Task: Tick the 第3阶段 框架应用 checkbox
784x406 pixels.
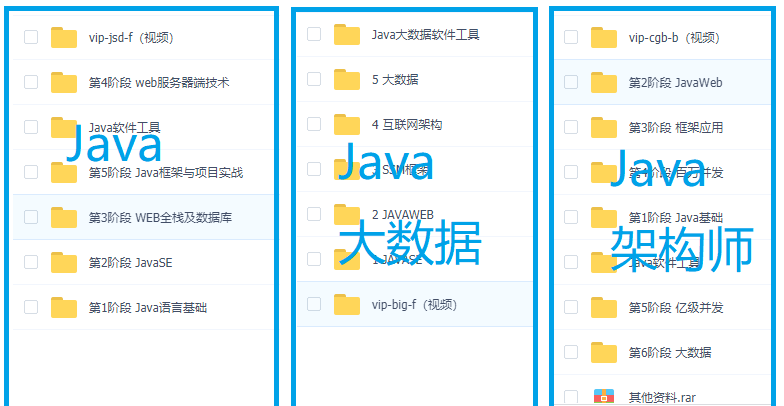Action: [x=571, y=127]
